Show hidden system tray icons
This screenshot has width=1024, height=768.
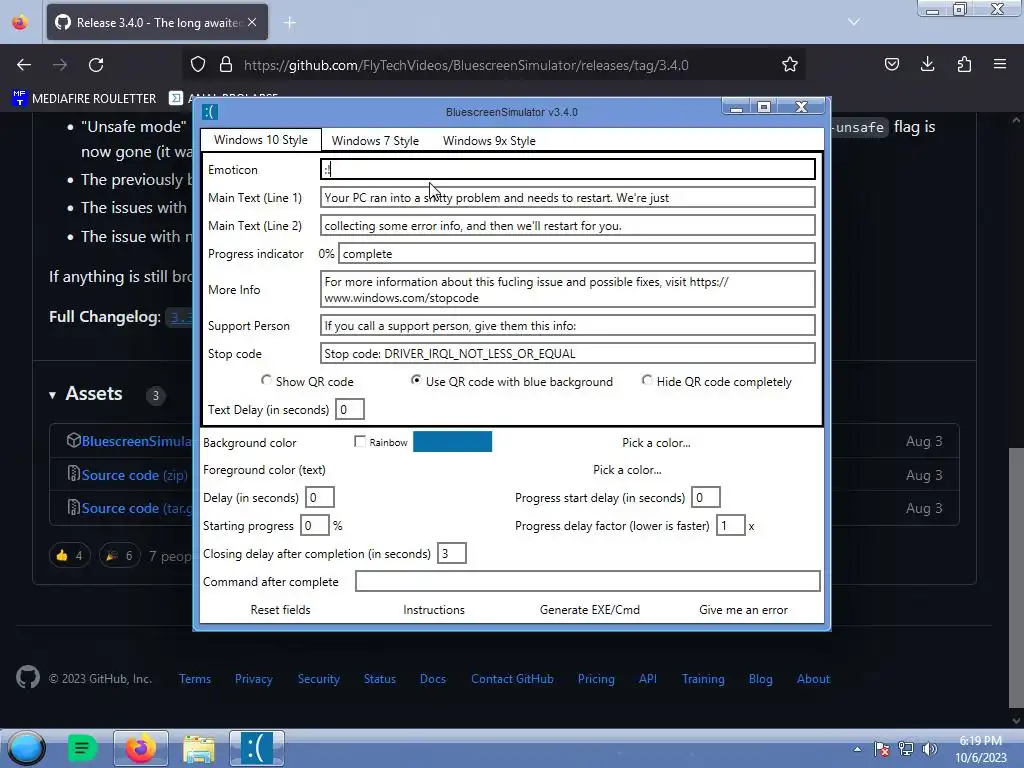[x=857, y=749]
